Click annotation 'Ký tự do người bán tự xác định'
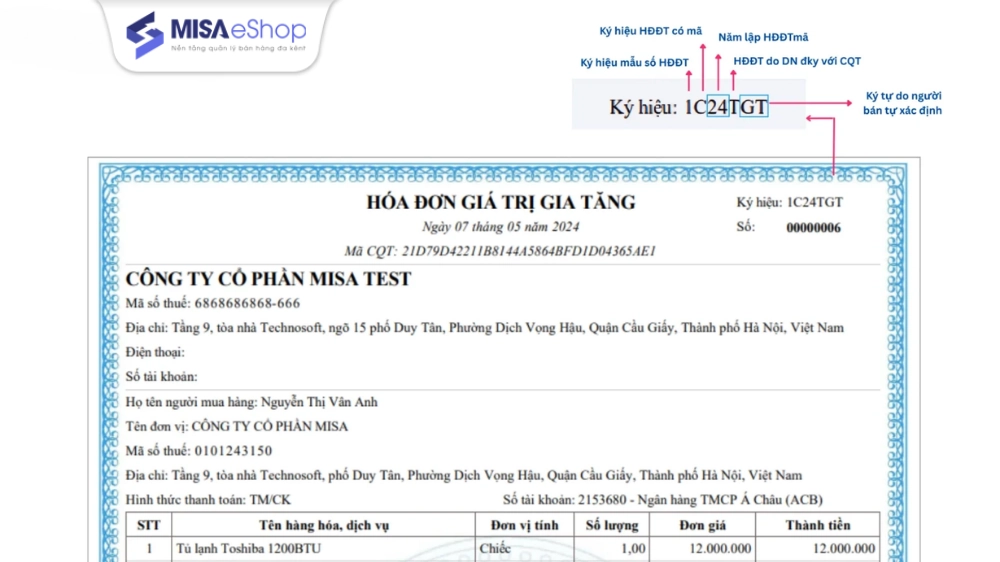The height and width of the screenshot is (562, 1000). (902, 103)
